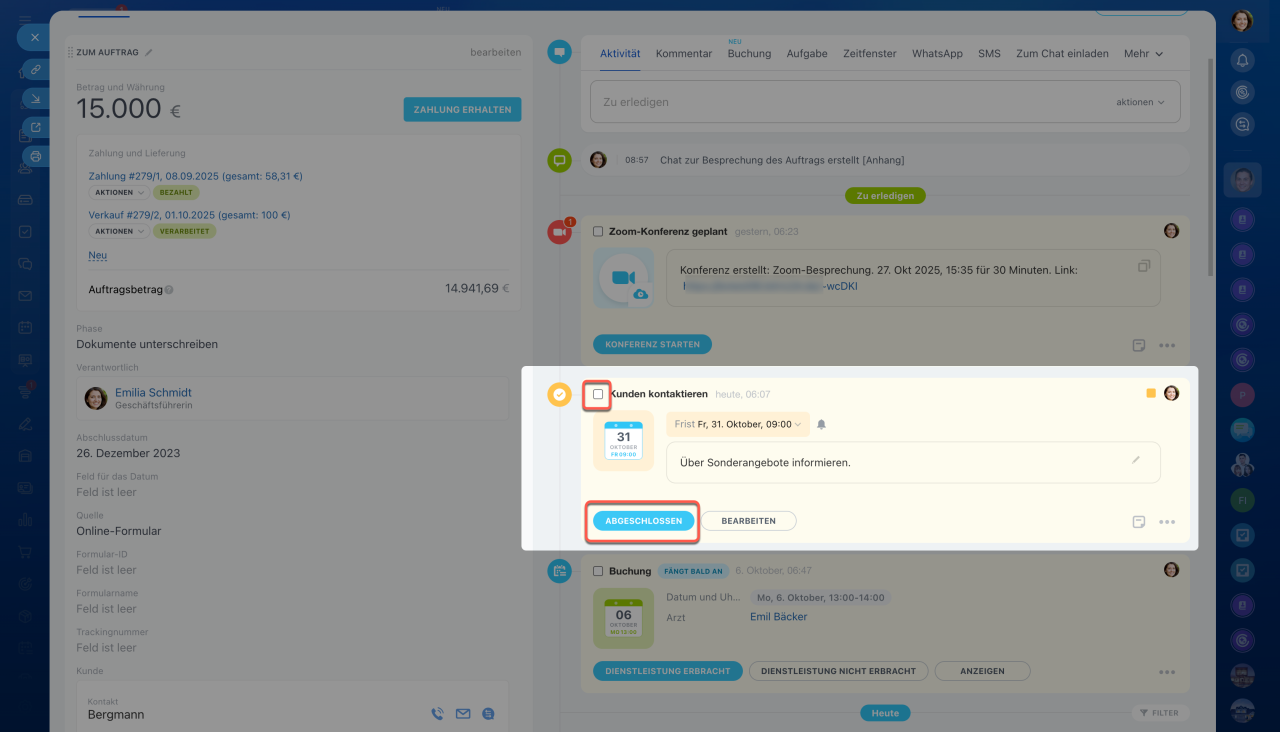Open three-dots menu of Kunden kontaktieren task
Image resolution: width=1280 pixels, height=732 pixels.
coord(1166,522)
